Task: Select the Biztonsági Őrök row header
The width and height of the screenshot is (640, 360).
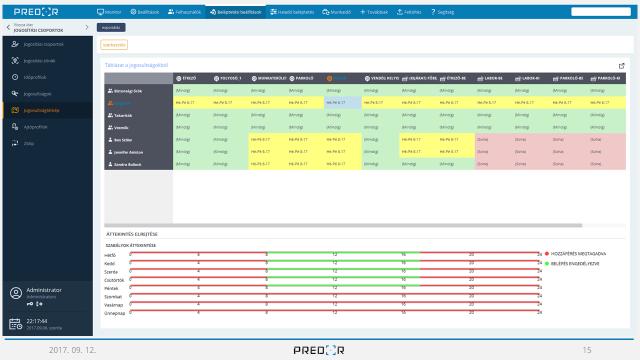Action: [138, 91]
